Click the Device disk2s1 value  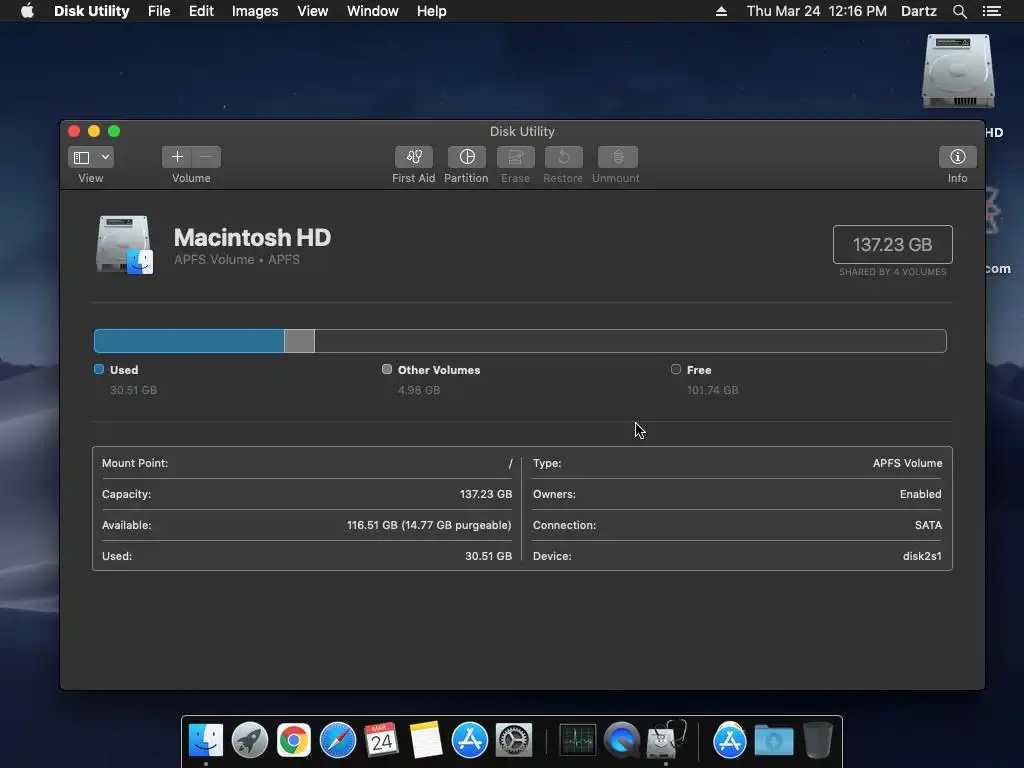coord(922,556)
